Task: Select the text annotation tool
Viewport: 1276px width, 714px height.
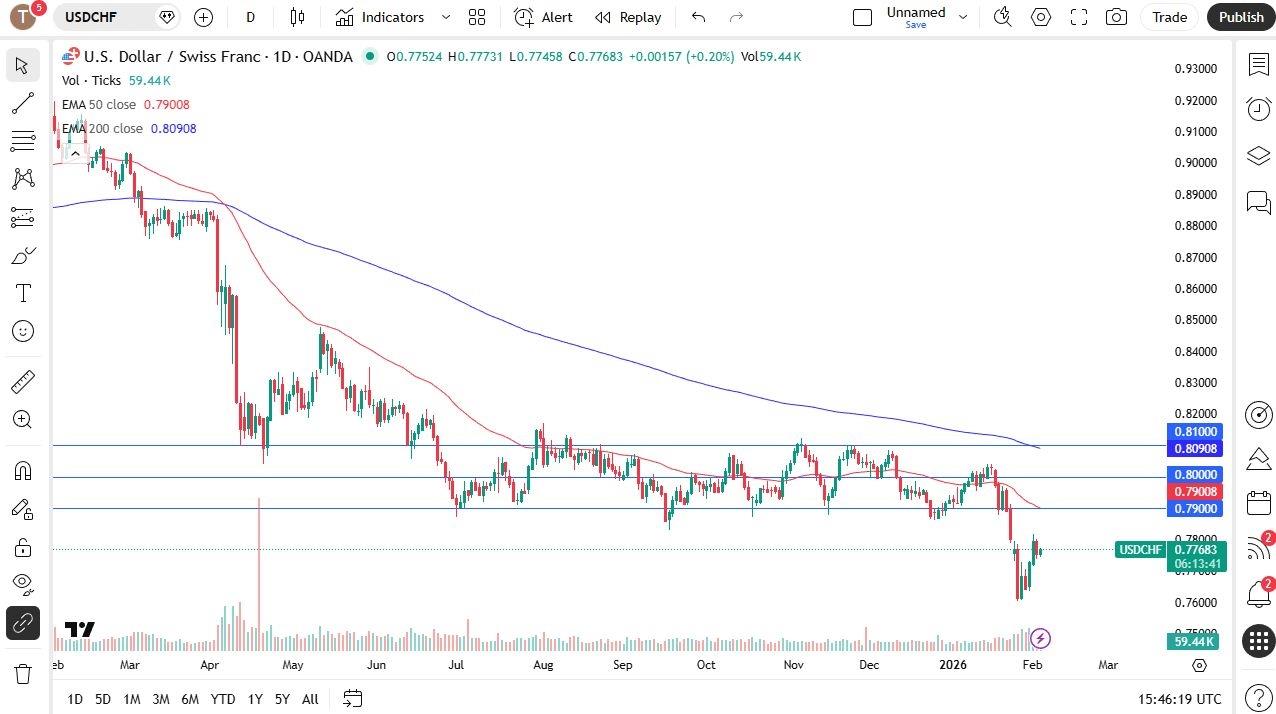Action: click(x=22, y=293)
